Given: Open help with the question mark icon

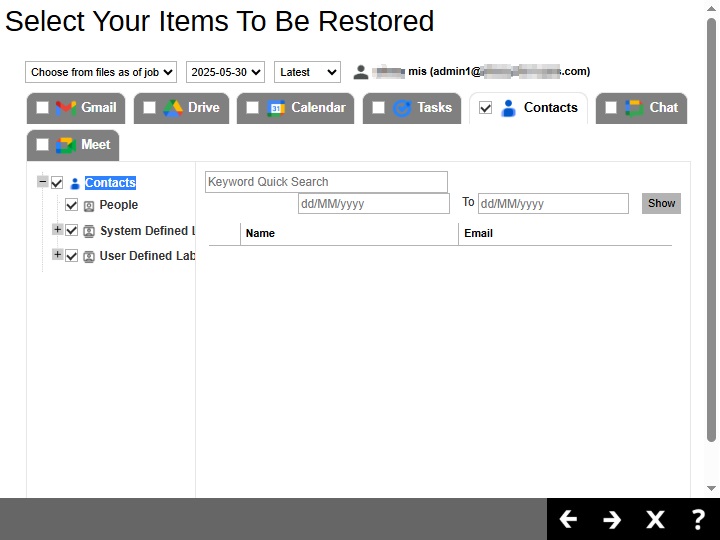Looking at the screenshot, I should coord(698,519).
